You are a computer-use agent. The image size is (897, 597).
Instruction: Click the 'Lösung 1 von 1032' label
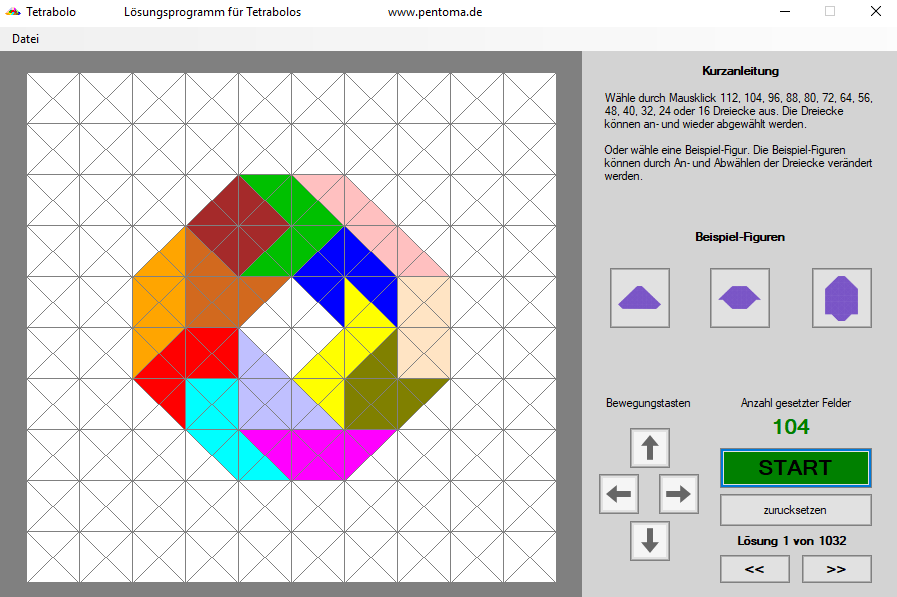coord(792,541)
